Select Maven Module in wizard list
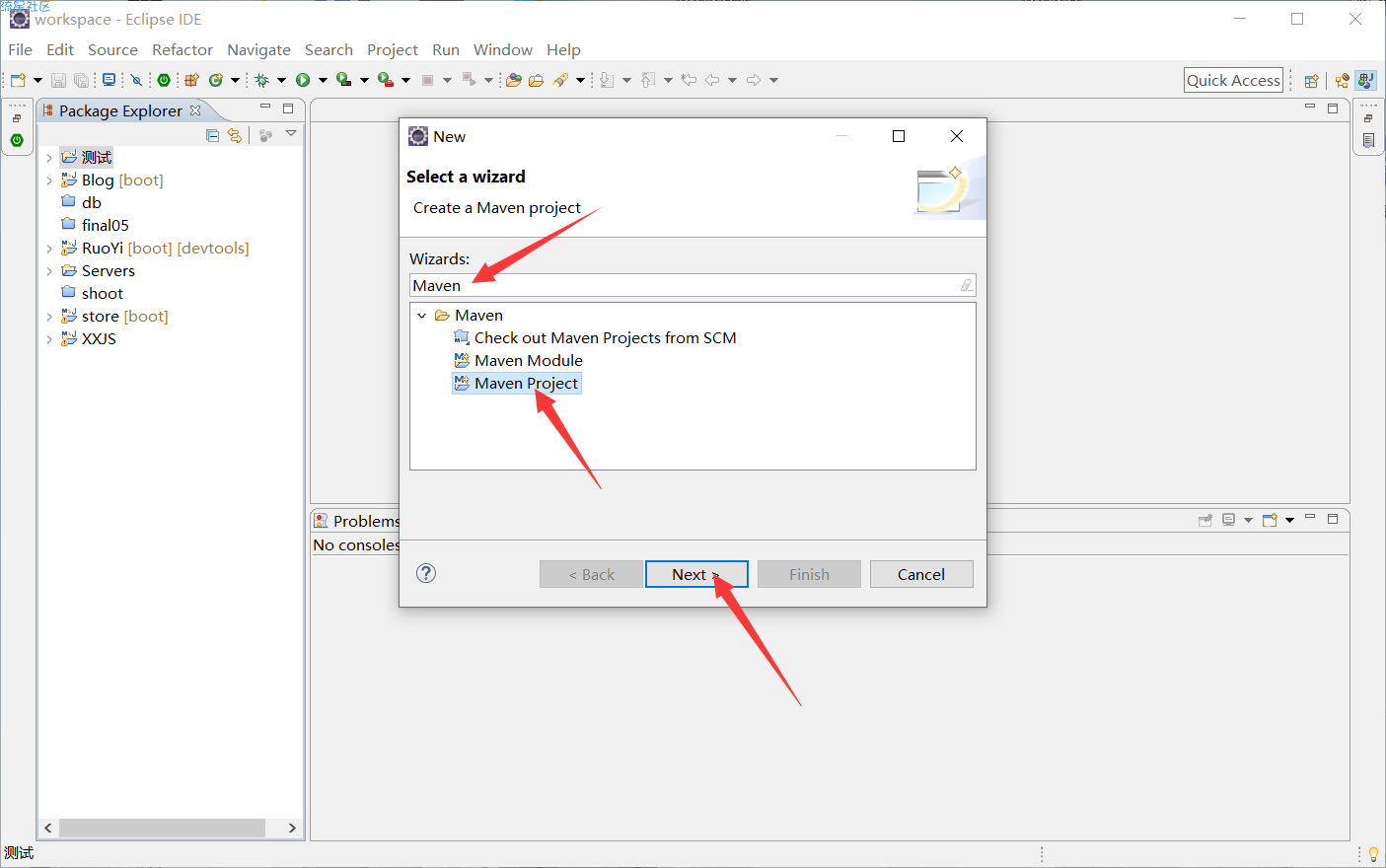This screenshot has height=868, width=1386. [519, 360]
